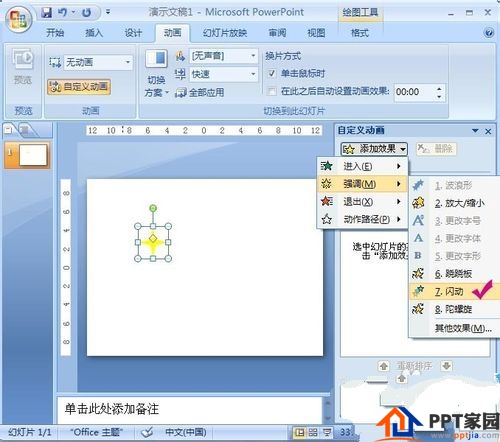The image size is (500, 442).
Task: Open the 添加效果 dropdown button
Action: tap(374, 149)
